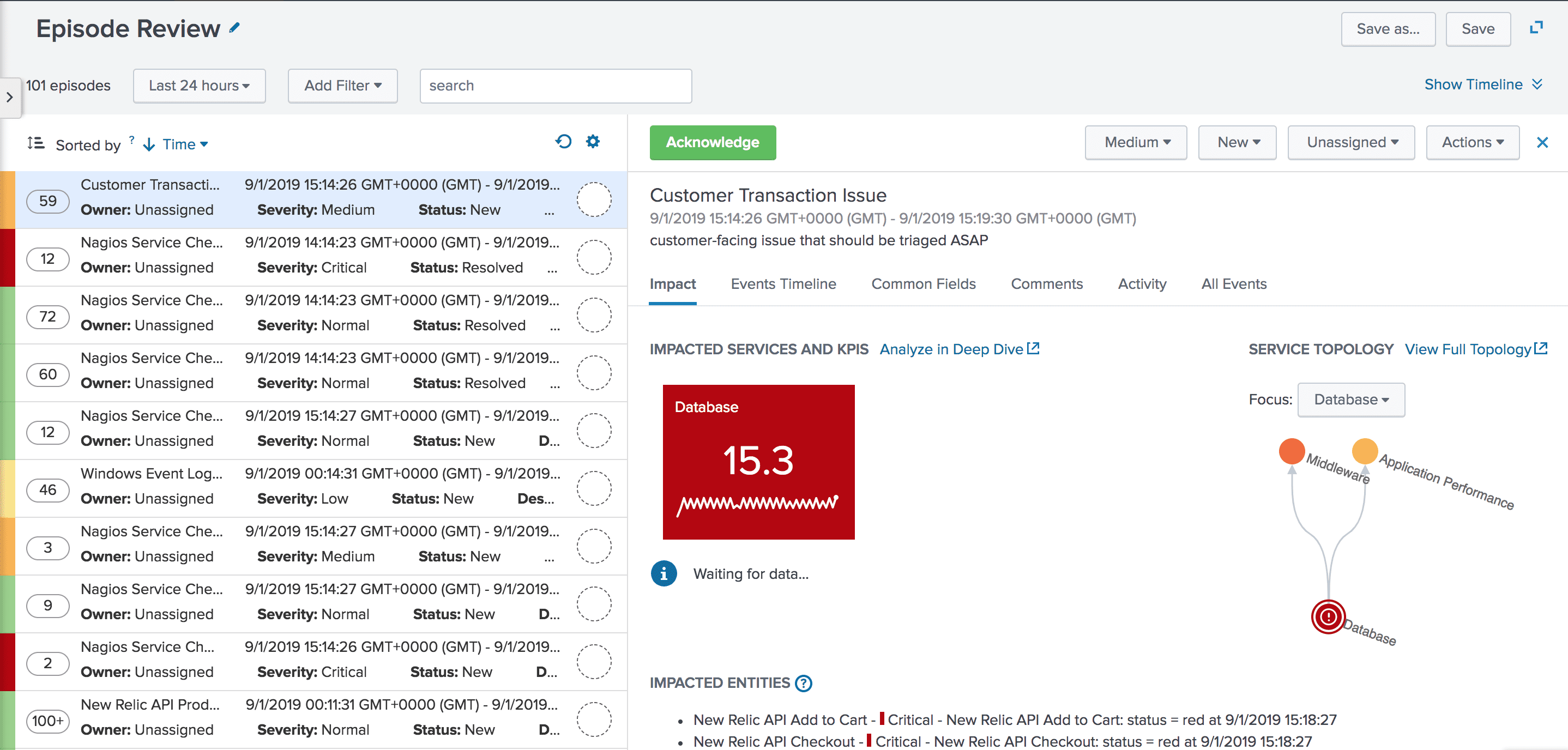Image resolution: width=1568 pixels, height=750 pixels.
Task: Click the sort order list icon
Action: [x=36, y=144]
